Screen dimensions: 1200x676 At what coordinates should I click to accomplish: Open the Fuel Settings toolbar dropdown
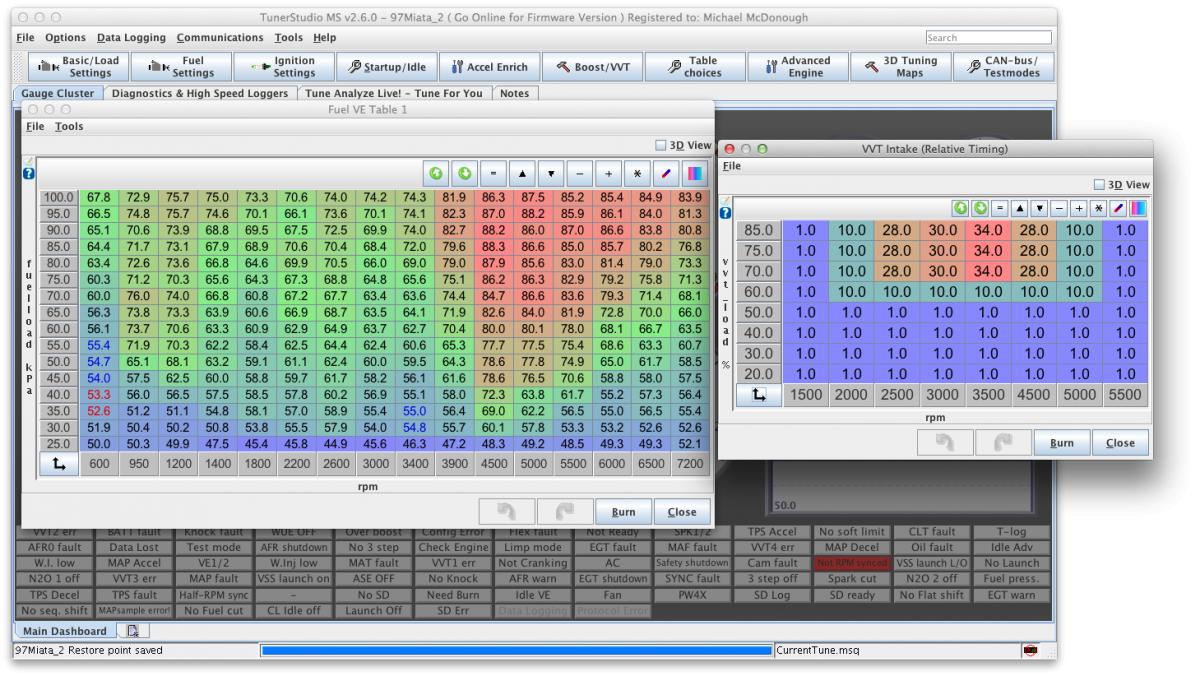[x=181, y=67]
